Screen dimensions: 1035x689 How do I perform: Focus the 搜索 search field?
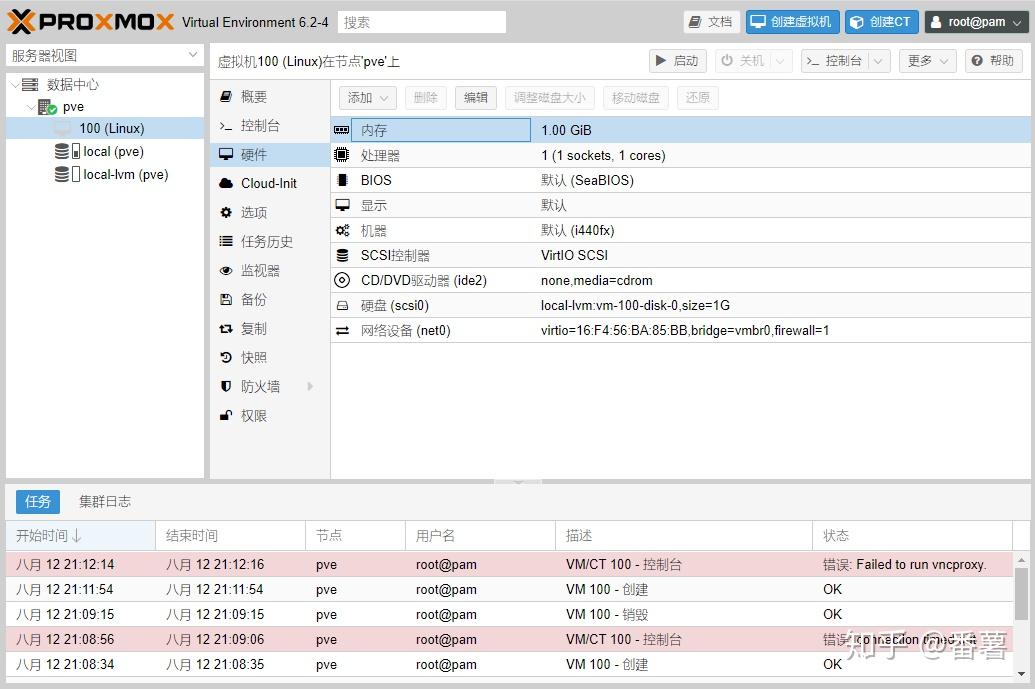tap(422, 22)
